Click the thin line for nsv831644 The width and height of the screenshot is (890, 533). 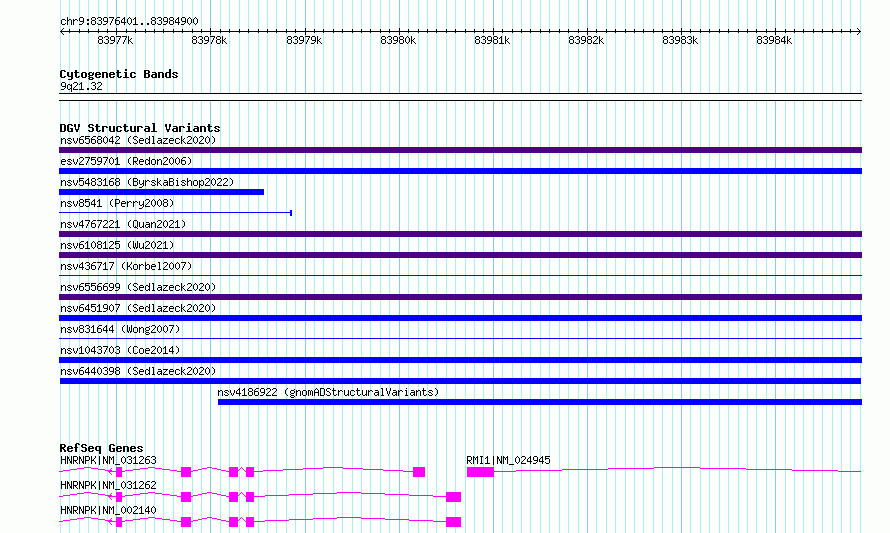click(x=460, y=339)
